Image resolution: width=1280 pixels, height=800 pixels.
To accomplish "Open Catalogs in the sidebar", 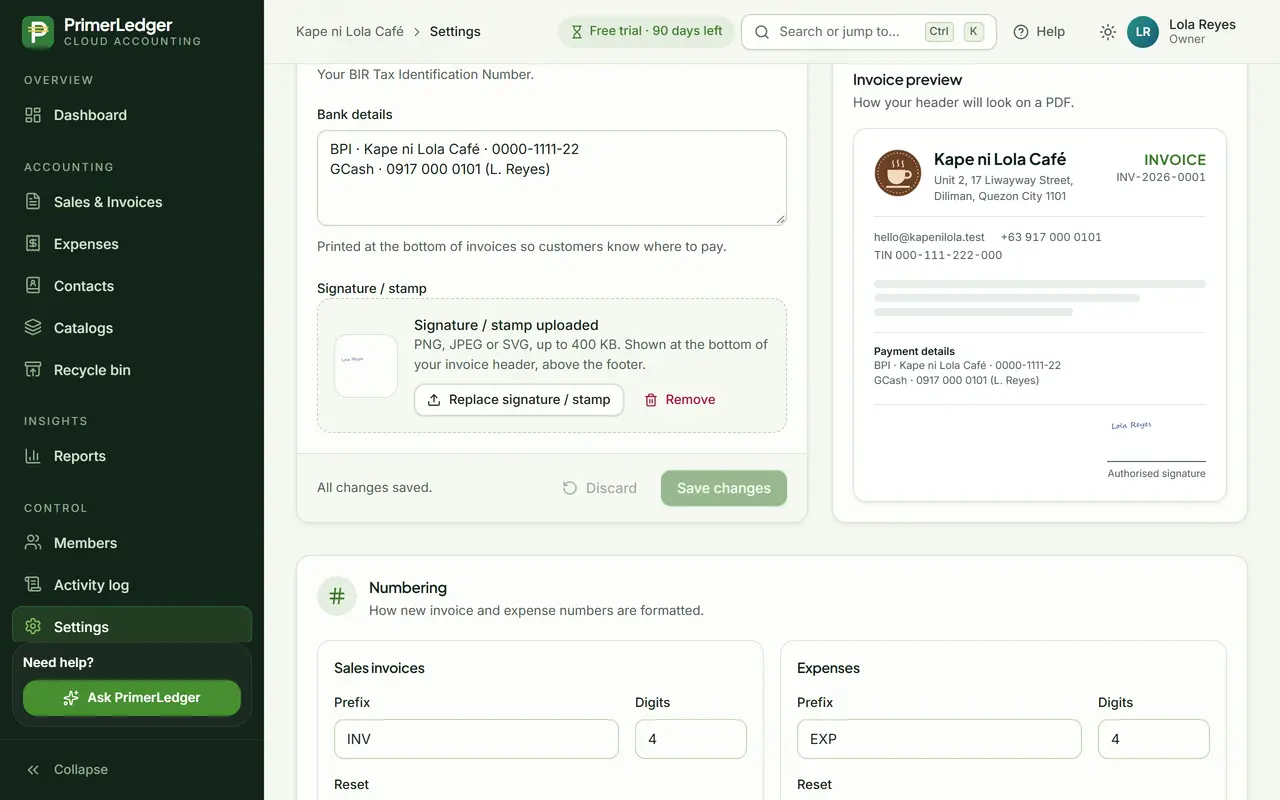I will click(132, 328).
